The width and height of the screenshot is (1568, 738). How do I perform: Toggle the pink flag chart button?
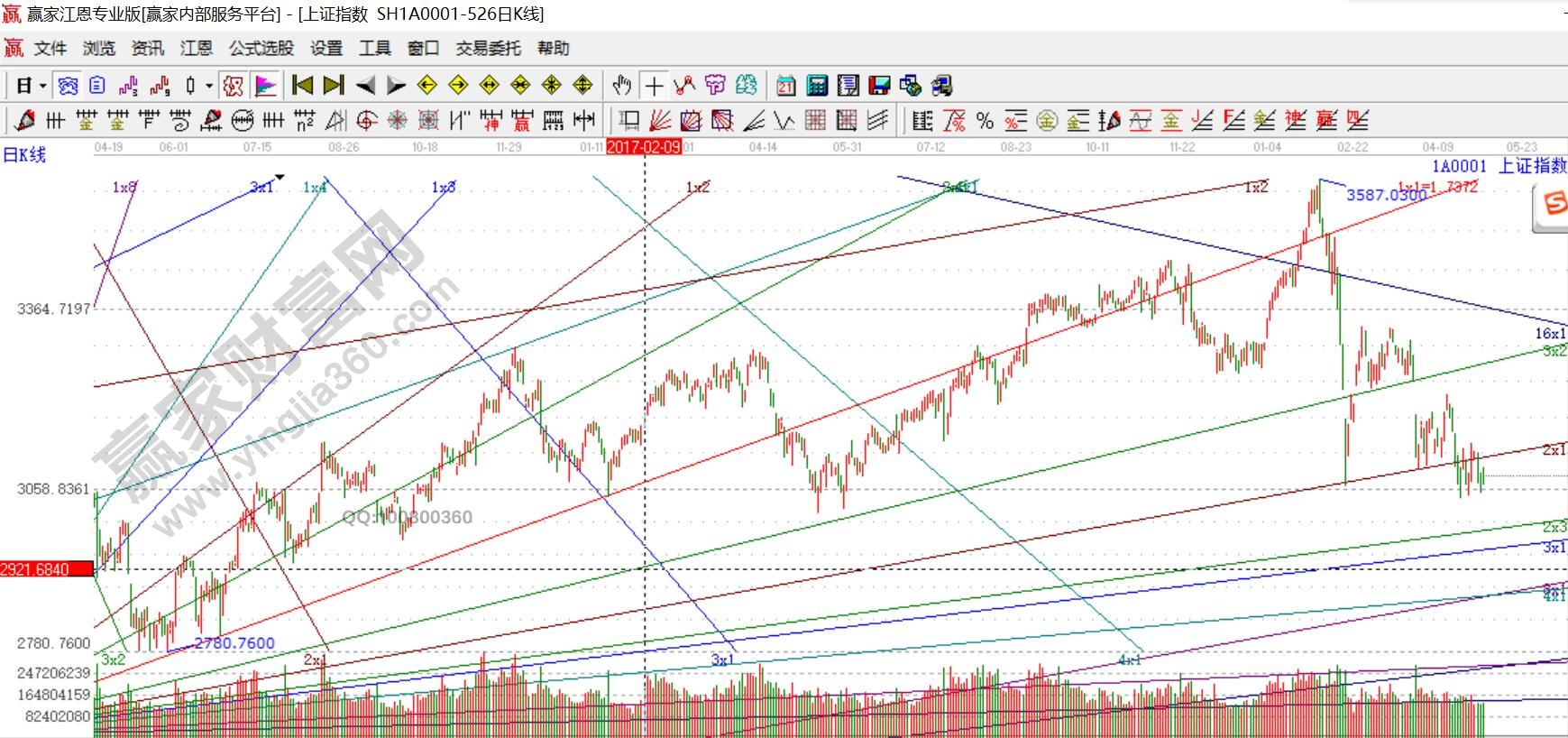(265, 86)
